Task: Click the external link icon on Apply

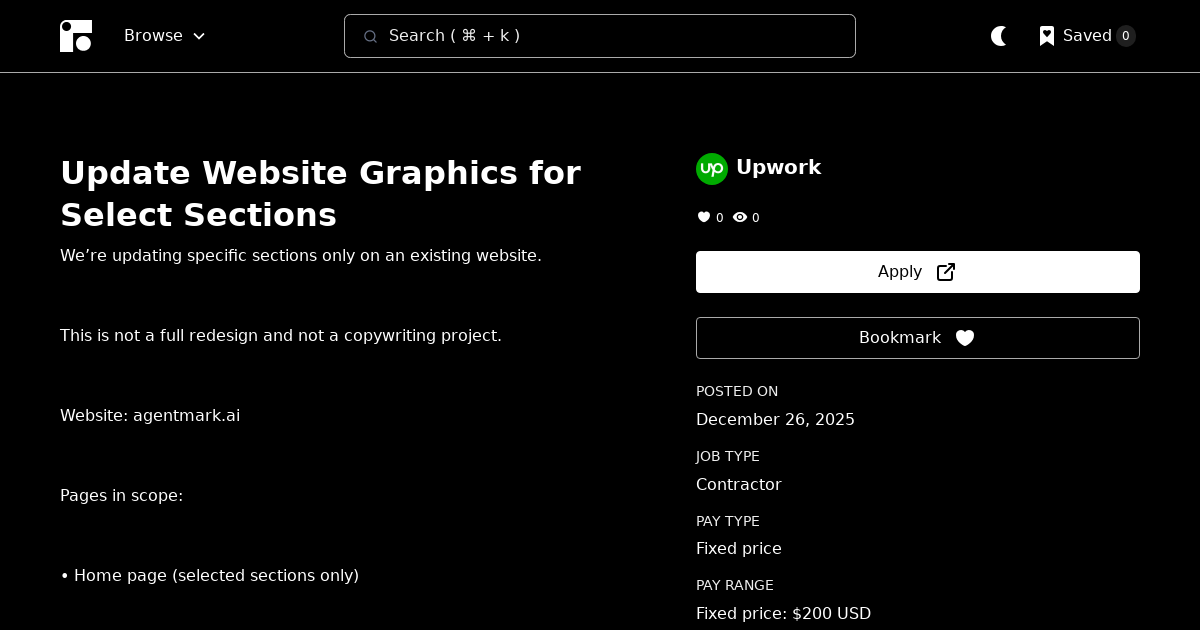Action: point(946,271)
